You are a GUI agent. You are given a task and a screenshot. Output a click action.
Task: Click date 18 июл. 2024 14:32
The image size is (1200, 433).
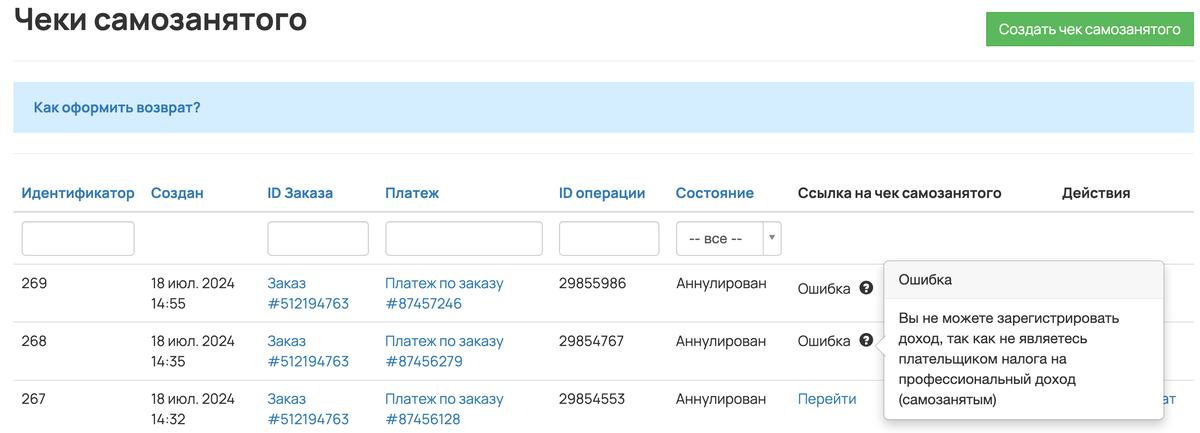click(193, 409)
